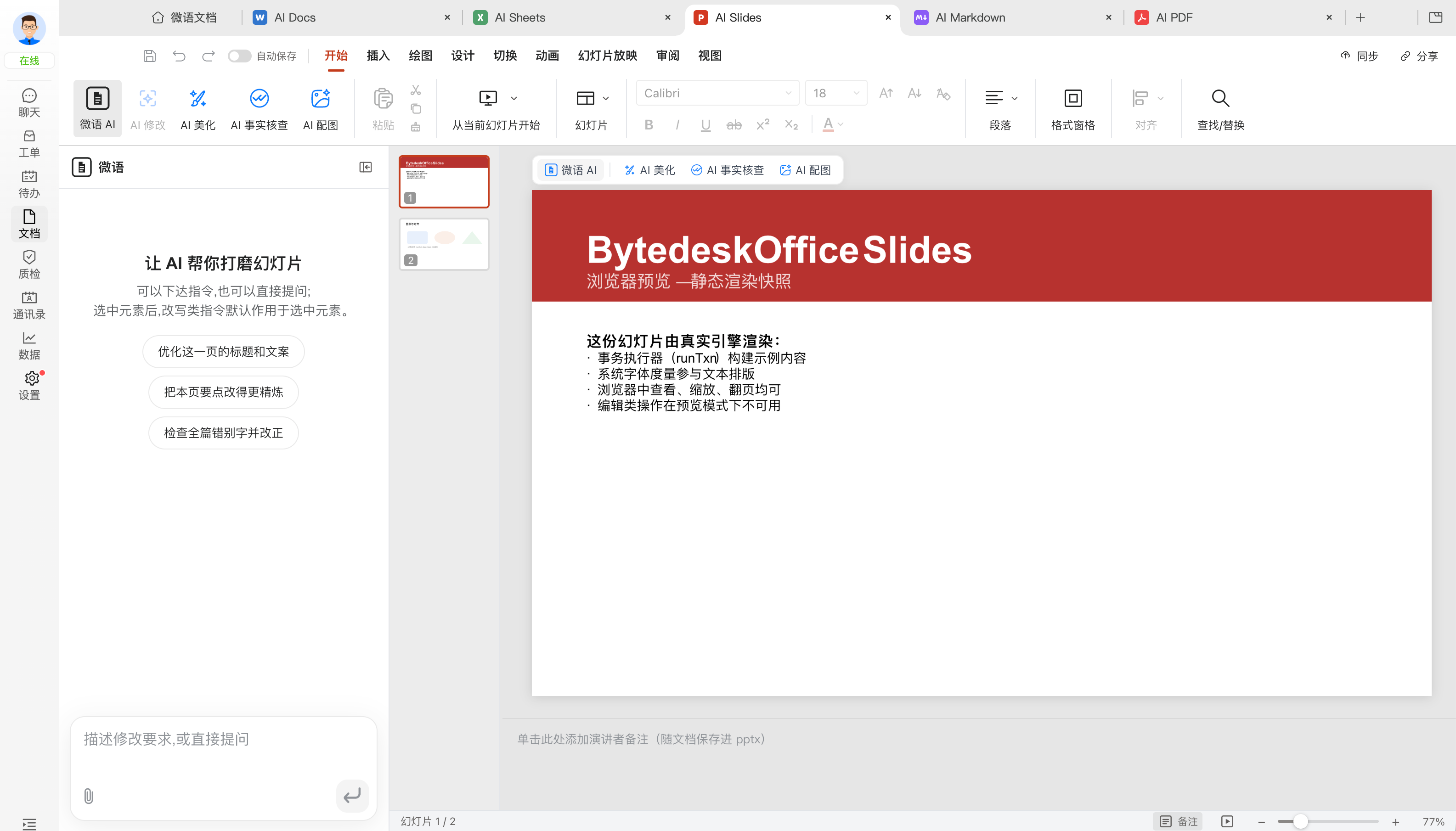Open 工单 in the left sidebar

click(29, 143)
